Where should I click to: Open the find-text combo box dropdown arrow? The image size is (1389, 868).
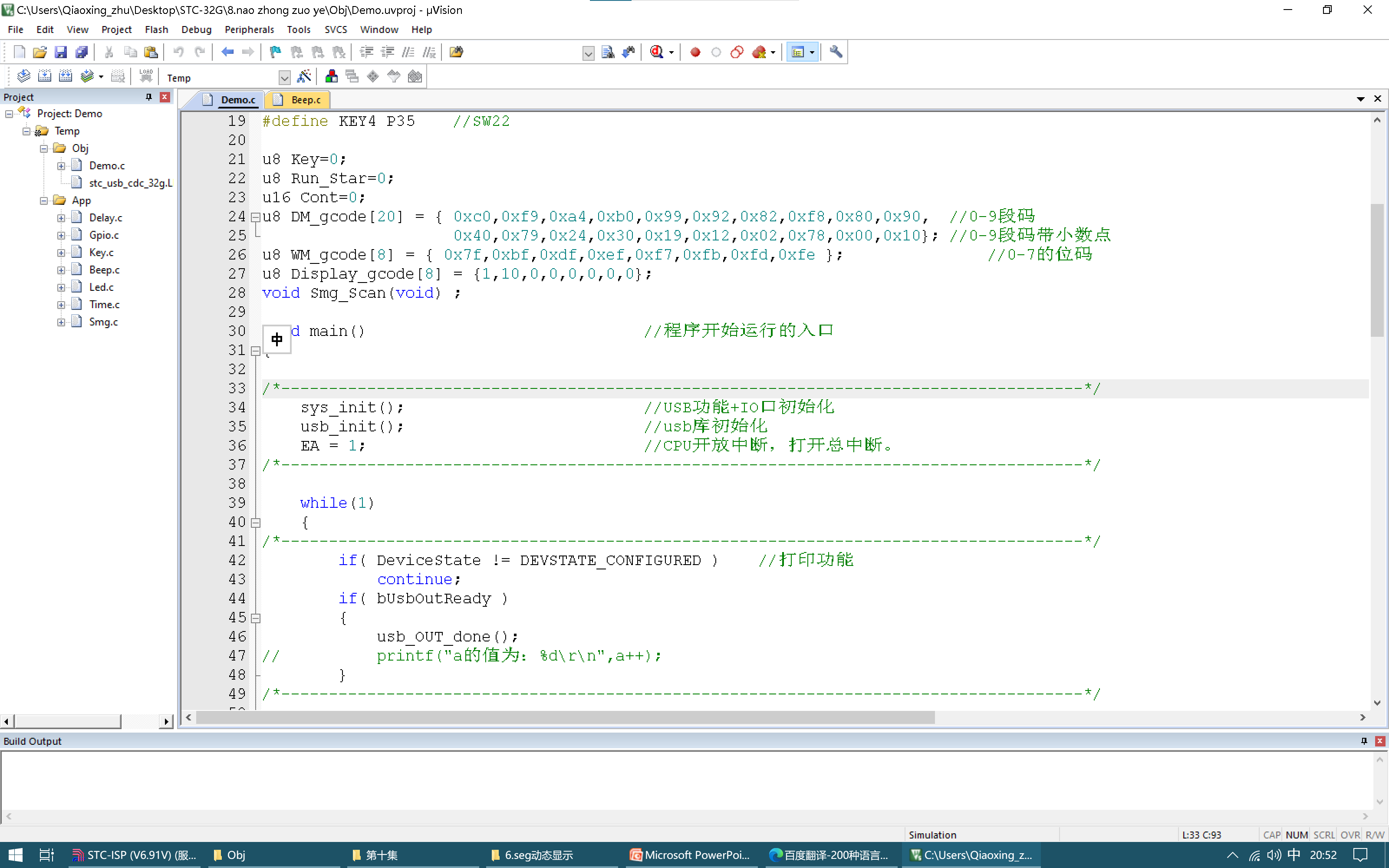click(588, 53)
